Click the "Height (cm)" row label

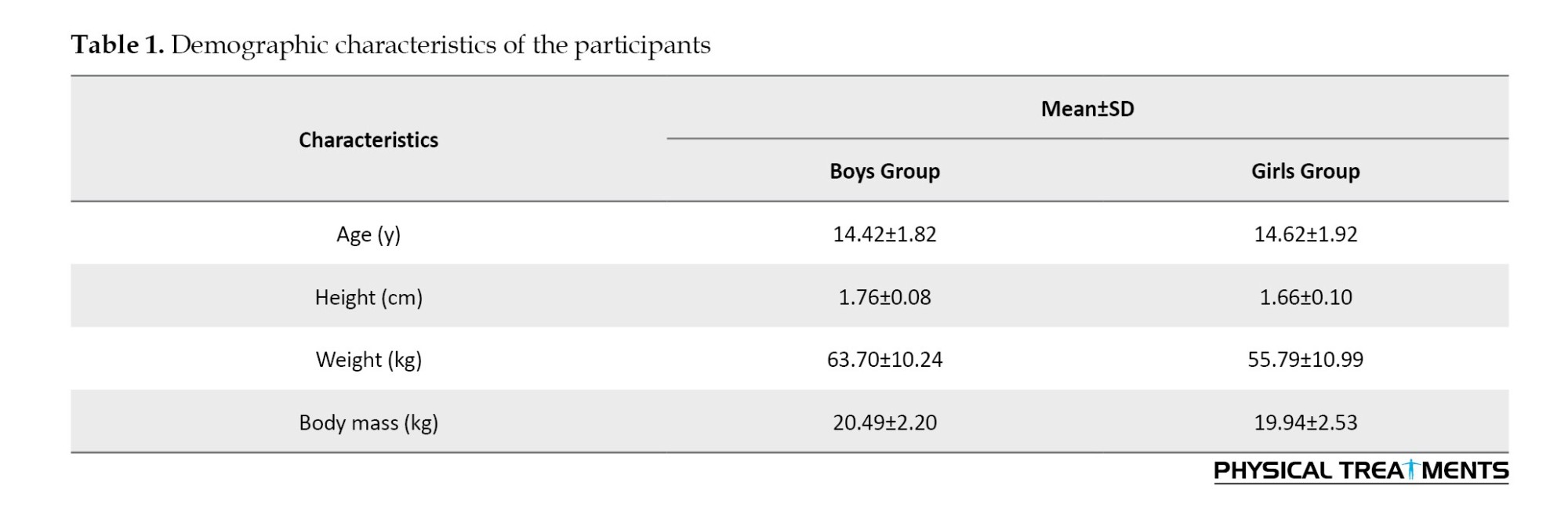[x=368, y=297]
